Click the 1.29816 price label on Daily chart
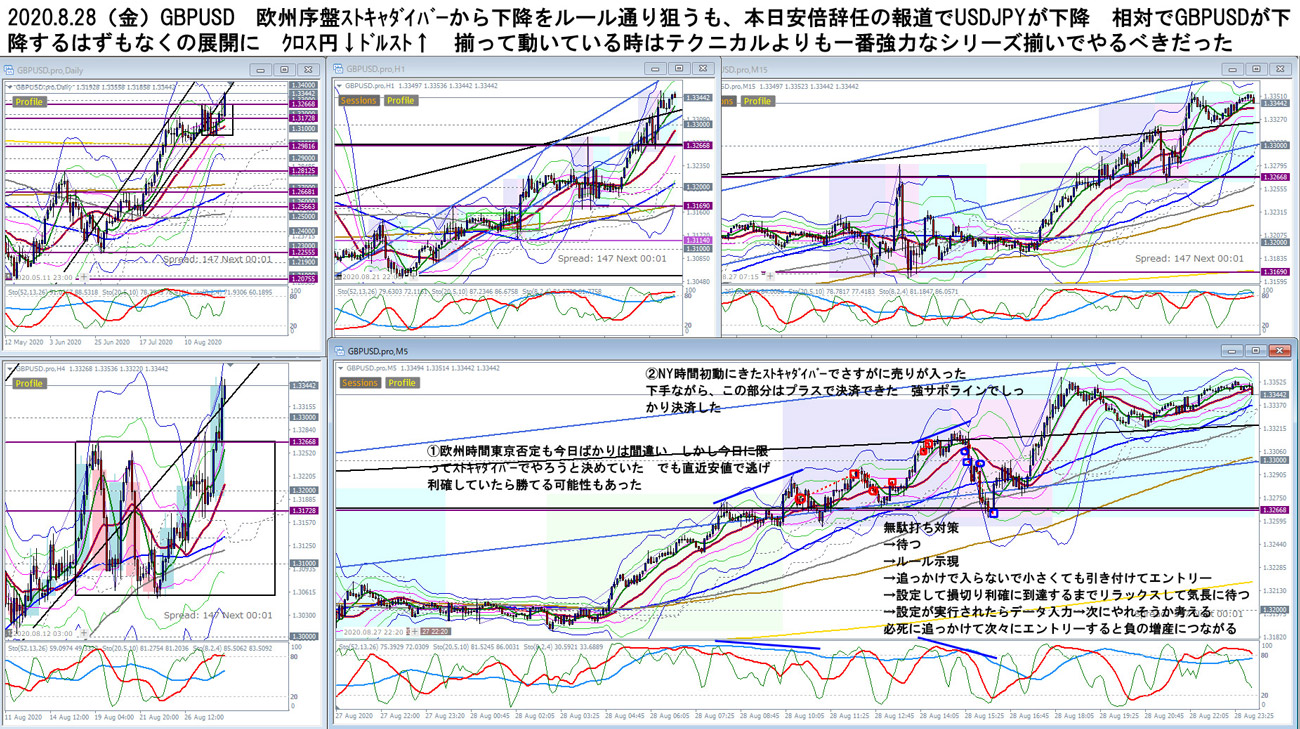Screen dimensions: 1300x729 click(304, 146)
